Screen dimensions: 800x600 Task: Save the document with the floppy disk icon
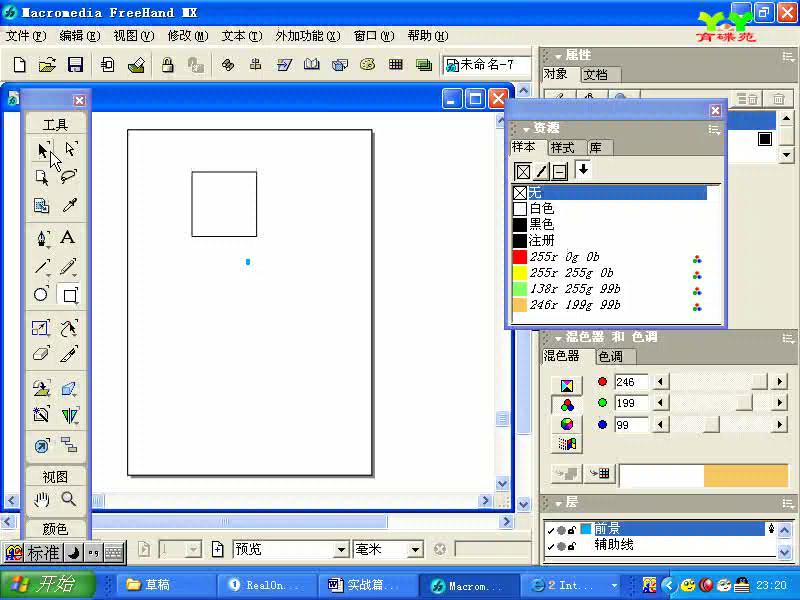coord(76,65)
